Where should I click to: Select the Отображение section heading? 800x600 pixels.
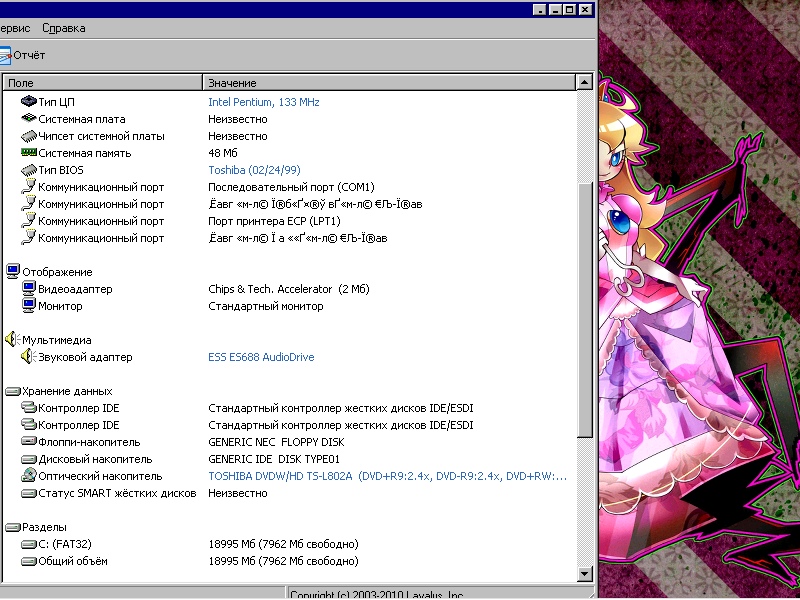click(57, 272)
